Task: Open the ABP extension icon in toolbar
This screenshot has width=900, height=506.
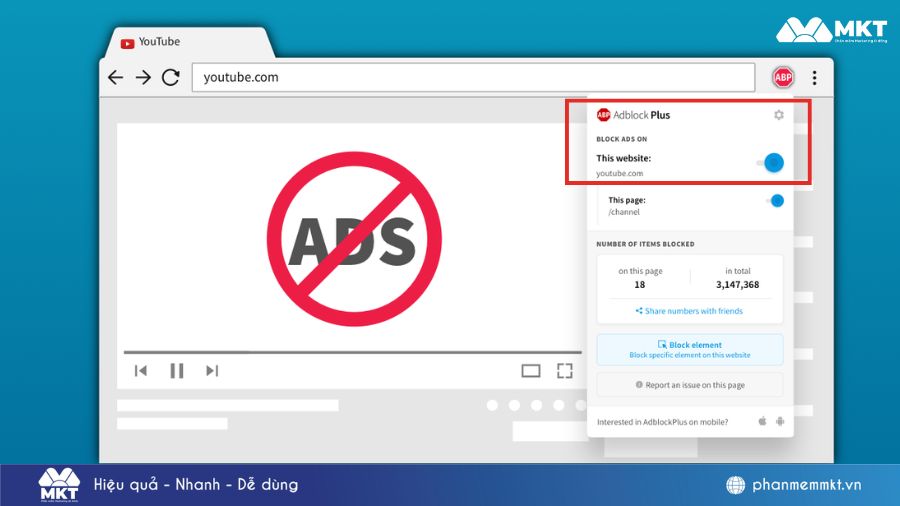Action: click(x=783, y=77)
